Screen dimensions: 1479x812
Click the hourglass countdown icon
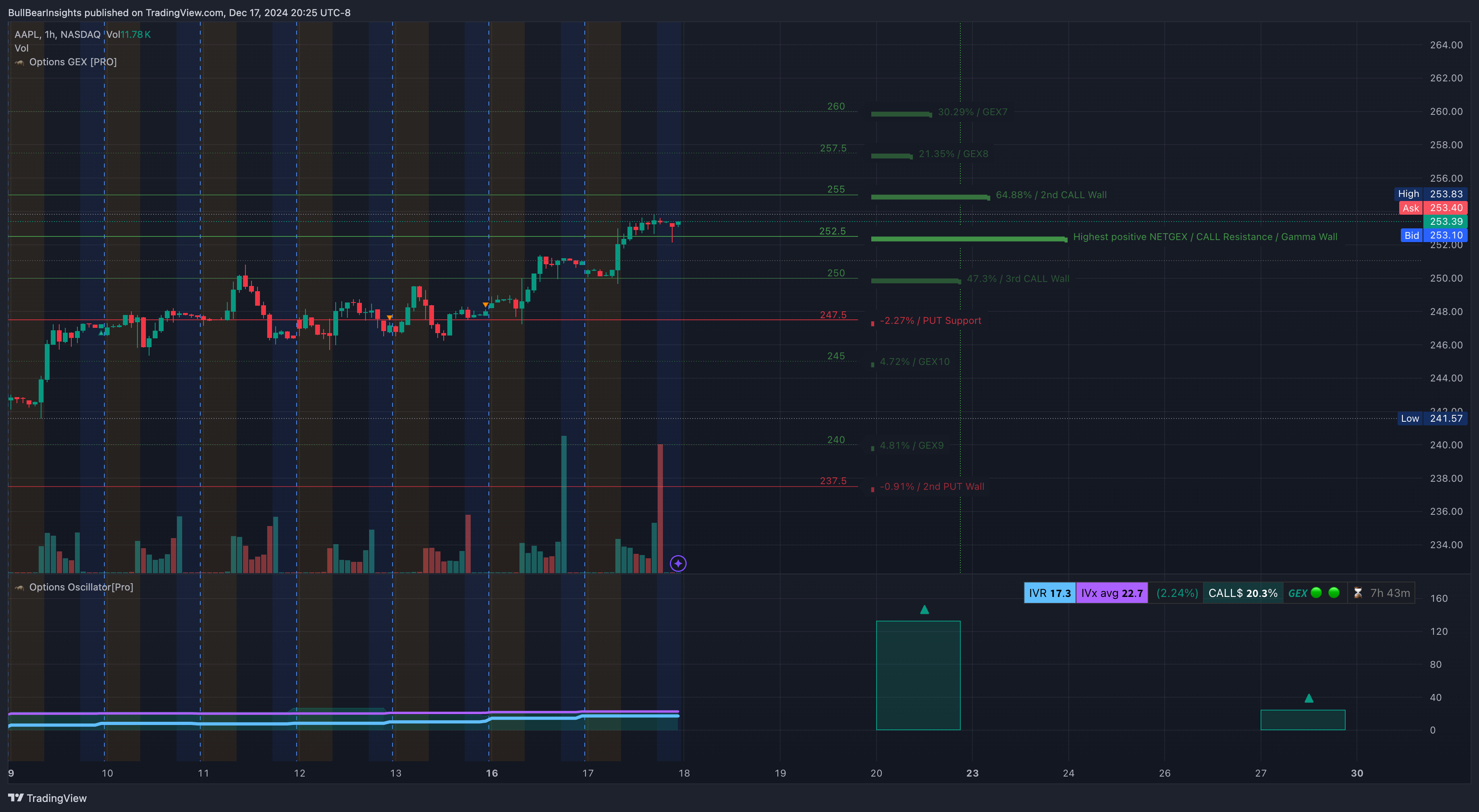(1358, 593)
